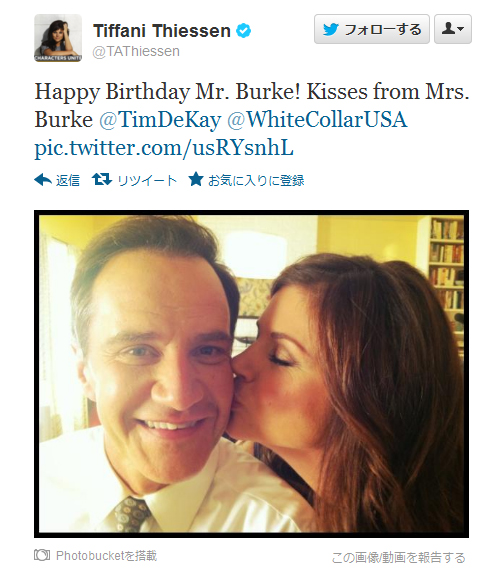Click the Photobucket camera icon

point(42,555)
